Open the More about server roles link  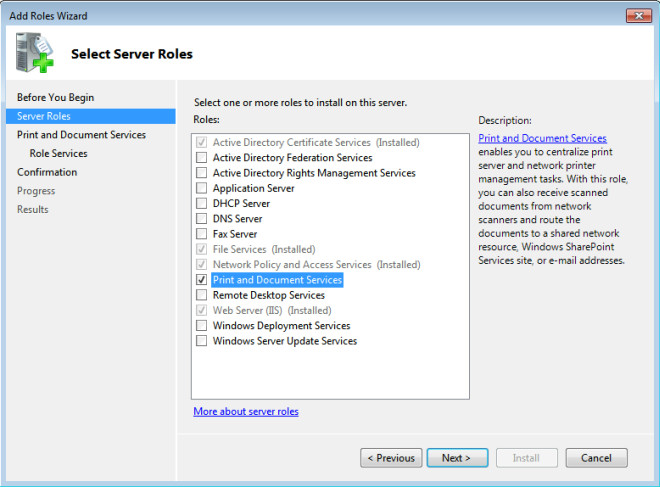(x=246, y=411)
